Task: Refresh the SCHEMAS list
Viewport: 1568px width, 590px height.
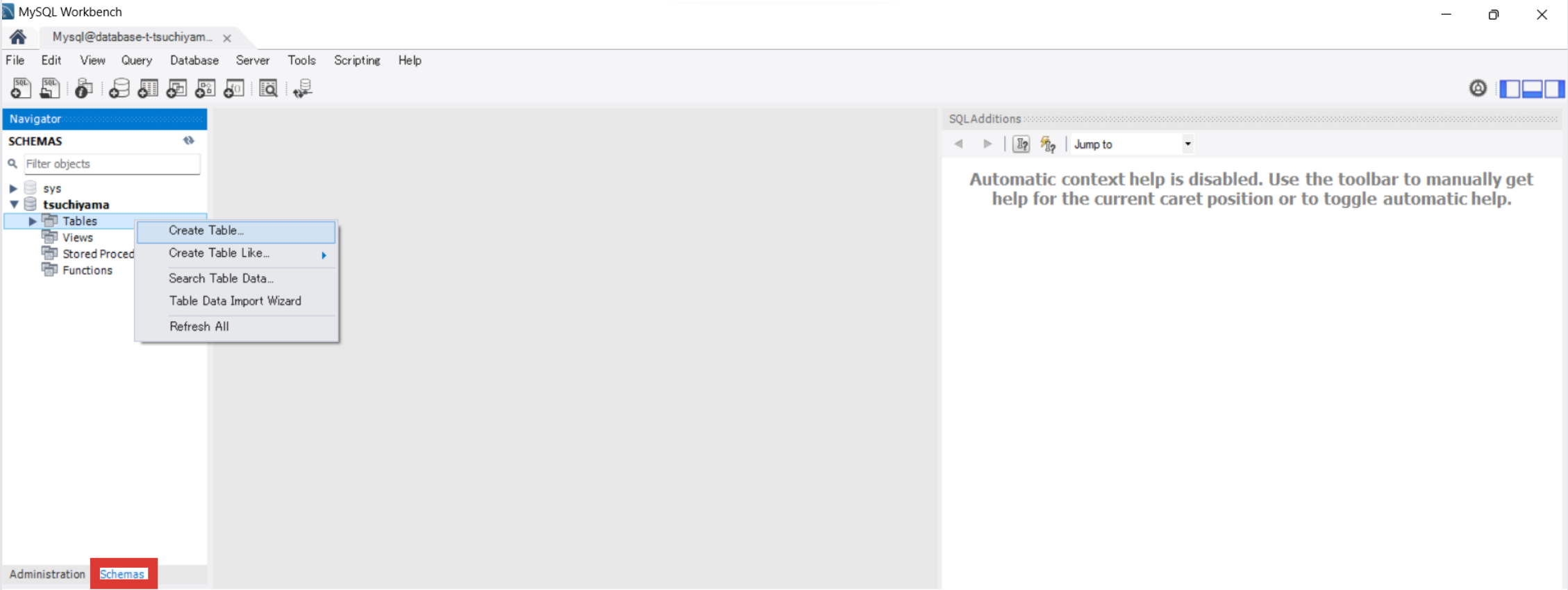Action: [189, 140]
